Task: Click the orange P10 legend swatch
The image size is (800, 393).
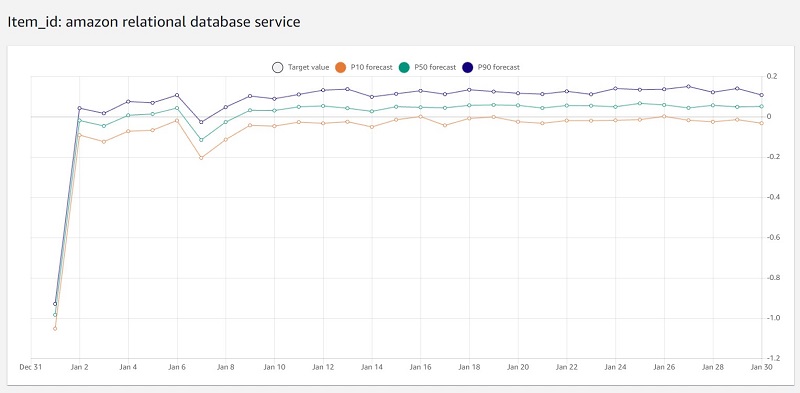Action: pos(340,67)
